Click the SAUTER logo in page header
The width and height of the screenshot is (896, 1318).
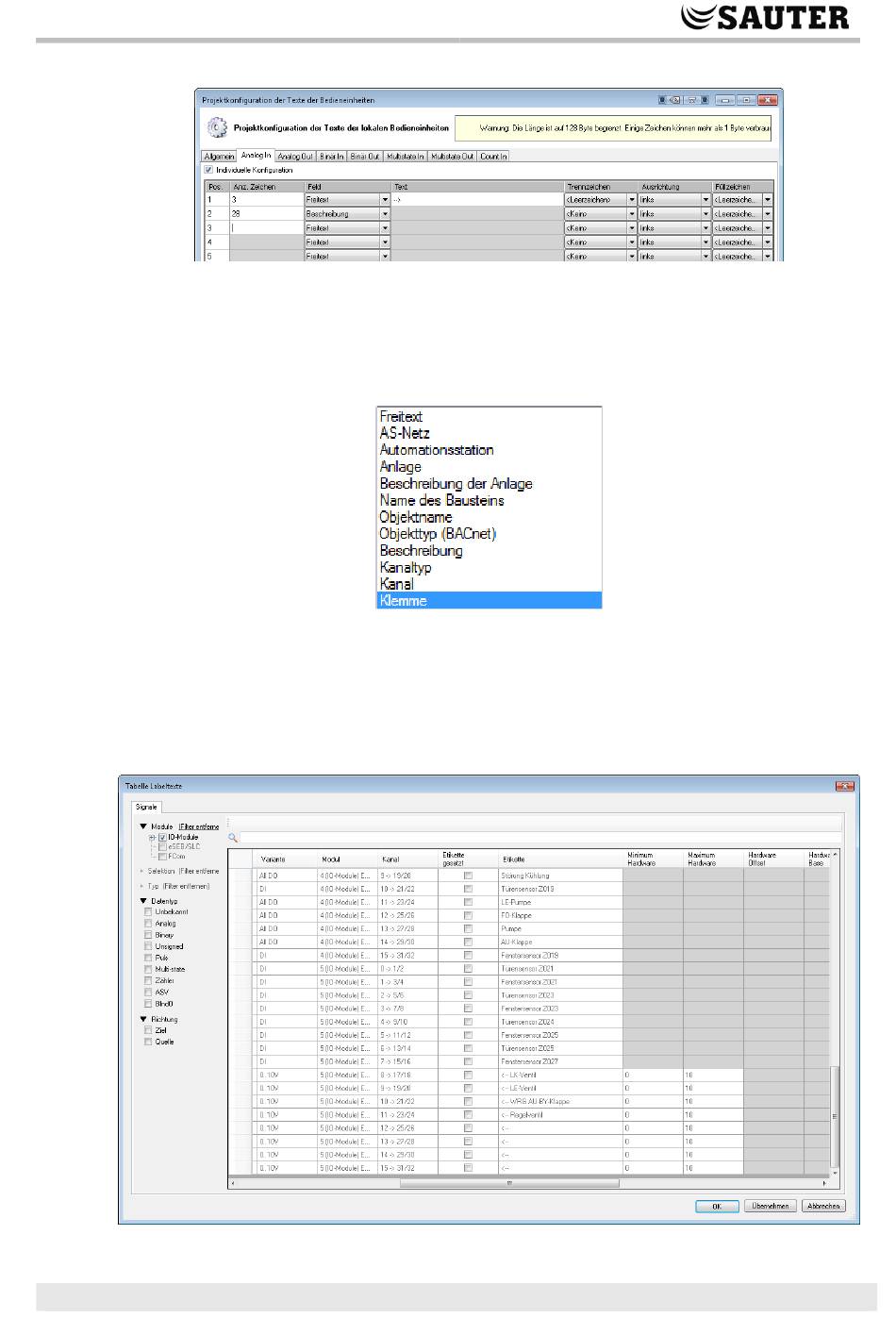[765, 17]
